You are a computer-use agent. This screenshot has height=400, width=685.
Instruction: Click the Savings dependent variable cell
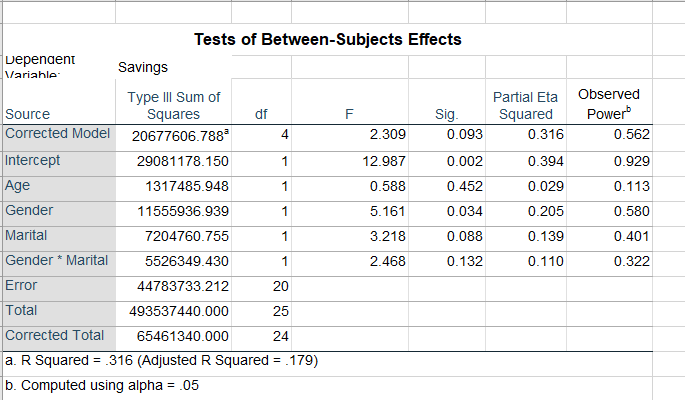143,67
